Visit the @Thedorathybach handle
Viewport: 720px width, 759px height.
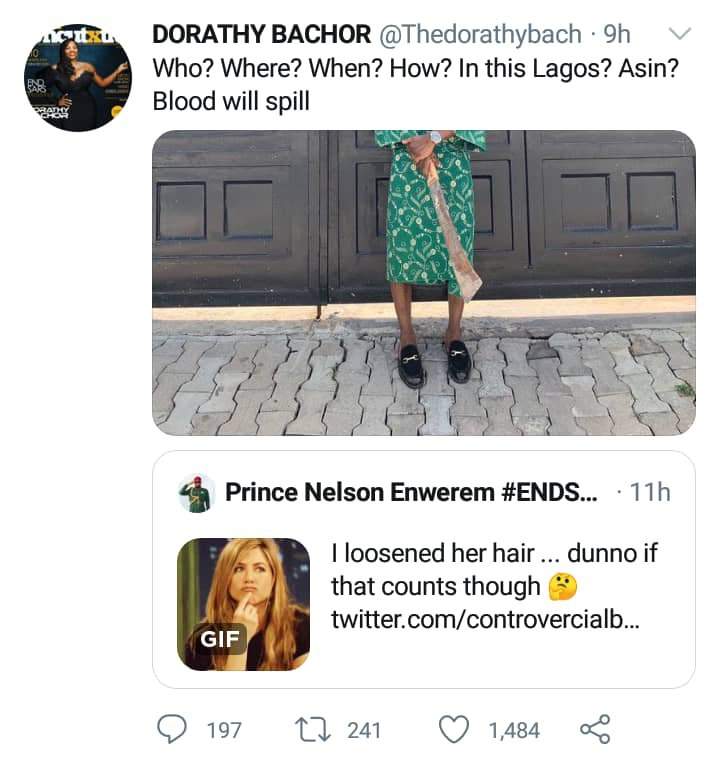[x=480, y=34]
